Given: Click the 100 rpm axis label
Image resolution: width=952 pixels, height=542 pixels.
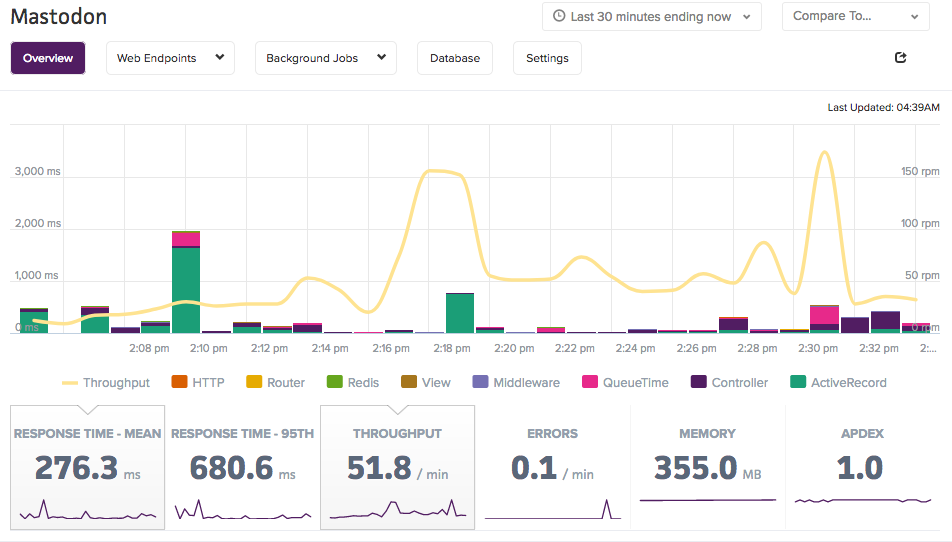Looking at the screenshot, I should (920, 223).
